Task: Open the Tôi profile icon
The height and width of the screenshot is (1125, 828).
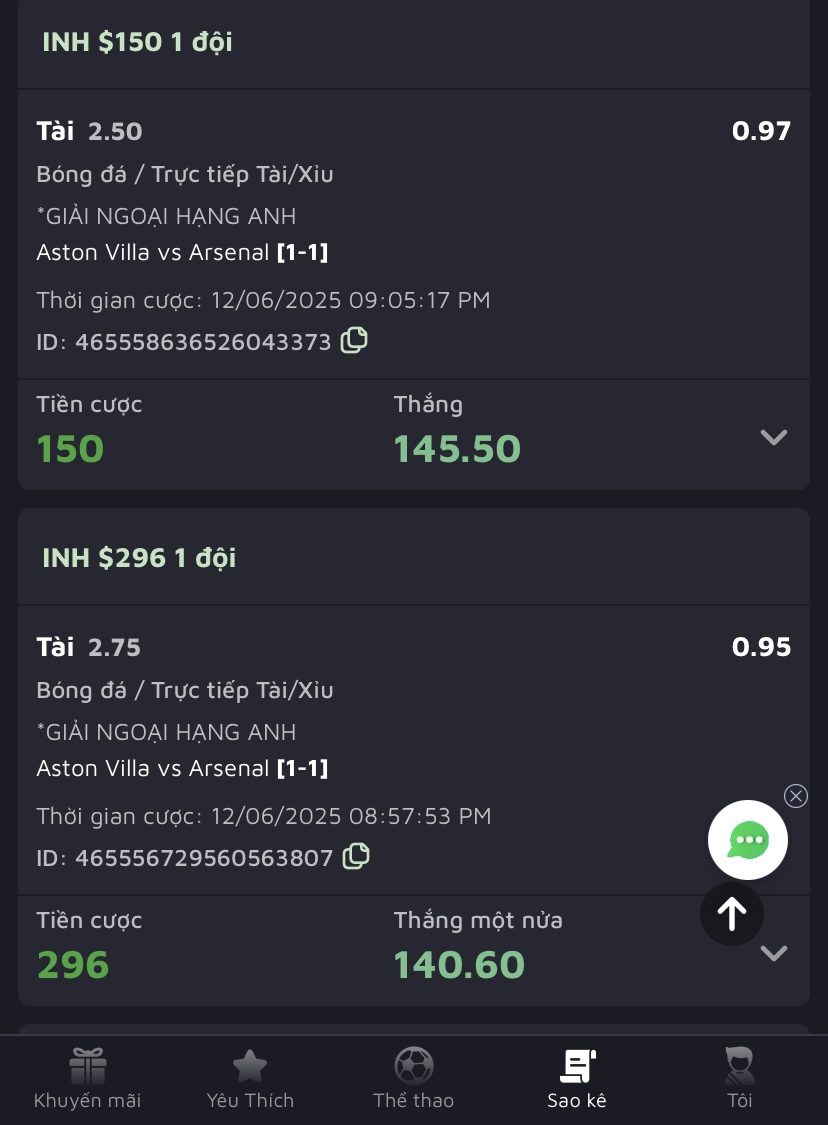Action: coord(740,1066)
